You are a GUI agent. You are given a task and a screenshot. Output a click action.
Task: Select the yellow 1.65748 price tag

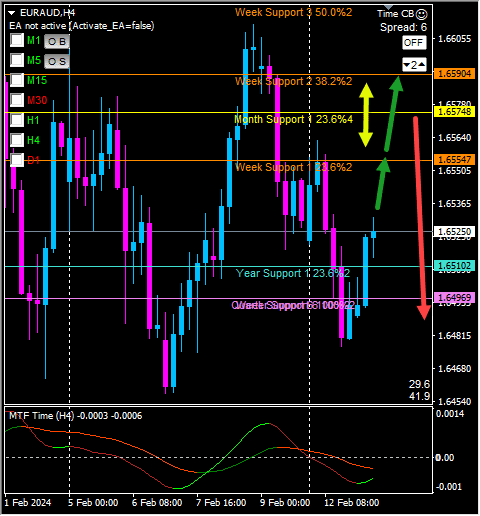(x=455, y=112)
